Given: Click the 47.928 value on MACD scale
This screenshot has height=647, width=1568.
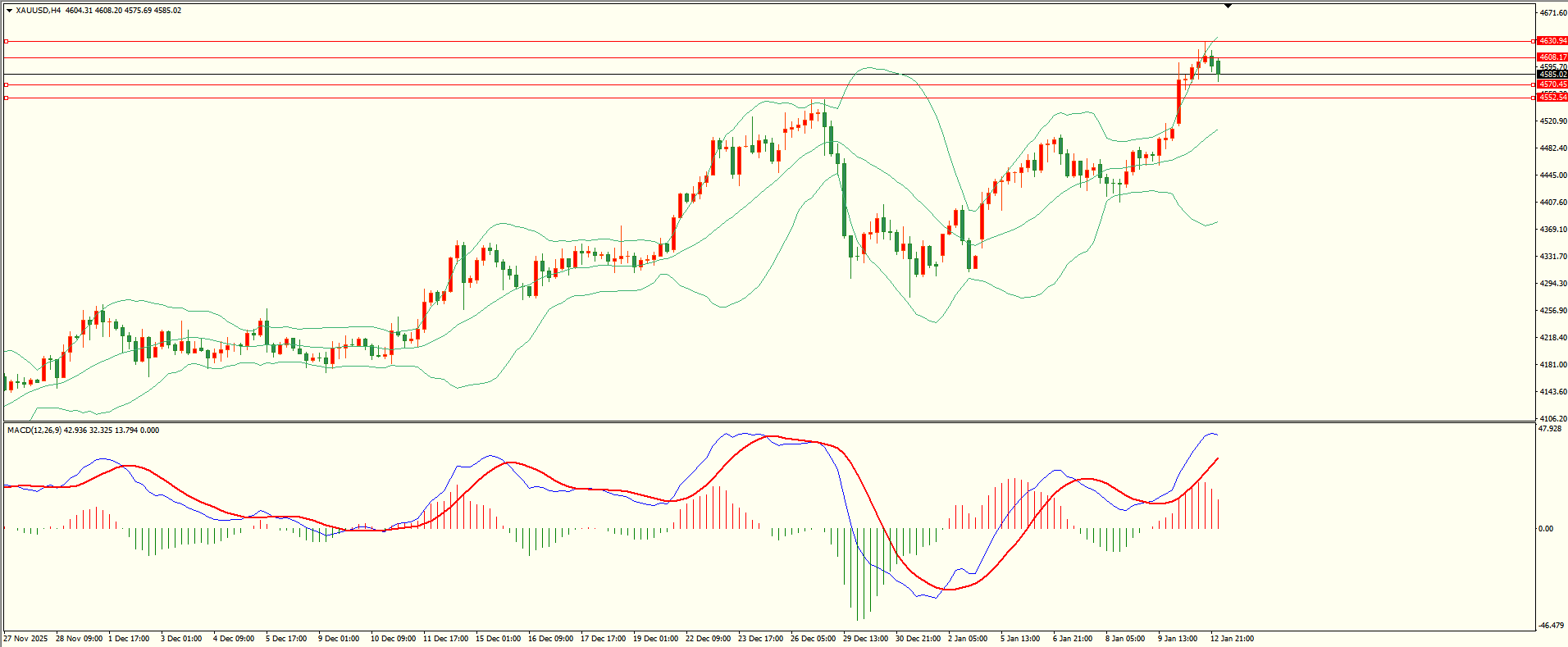Looking at the screenshot, I should 1550,429.
